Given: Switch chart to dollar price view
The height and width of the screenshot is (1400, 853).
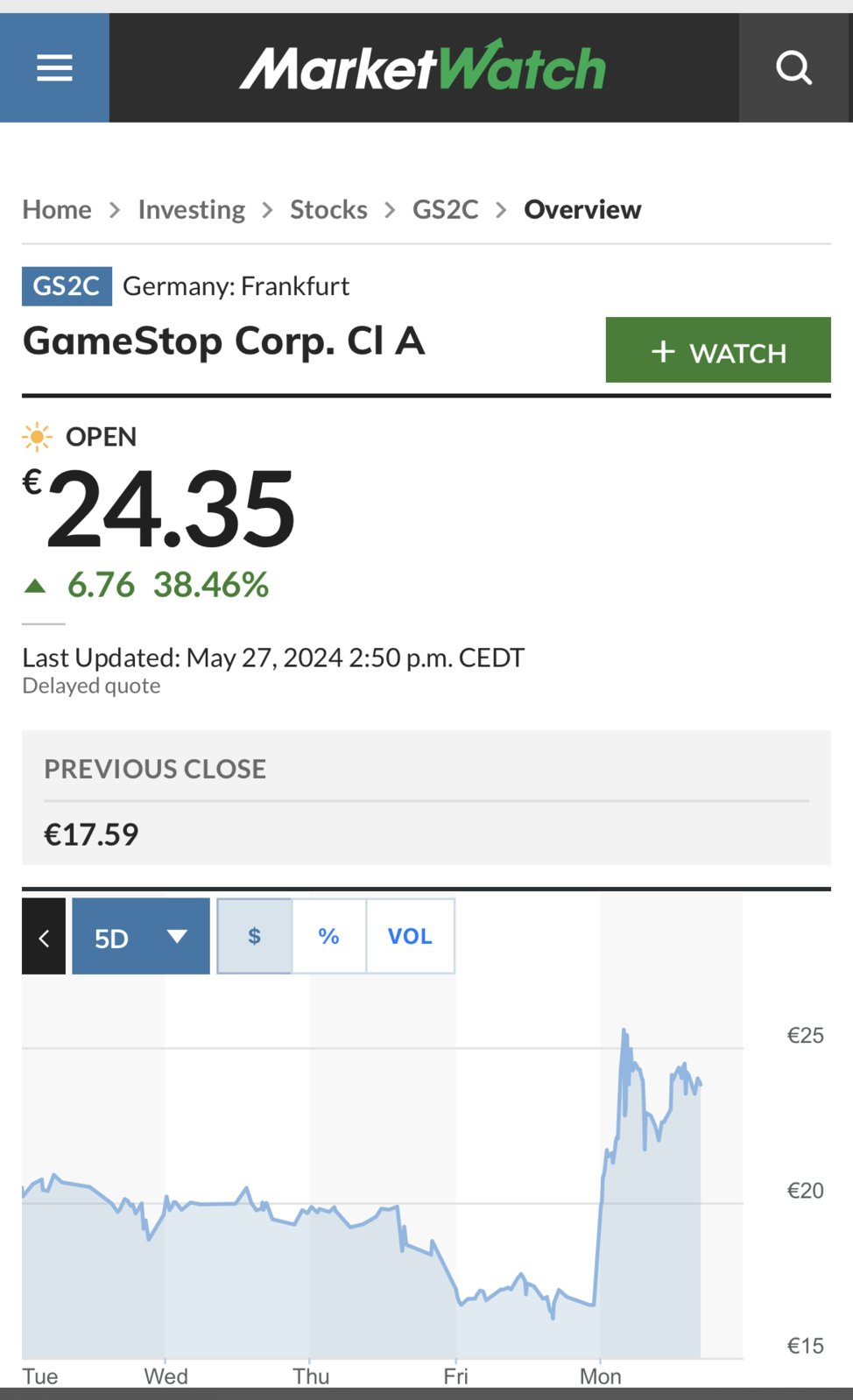Looking at the screenshot, I should click(254, 936).
